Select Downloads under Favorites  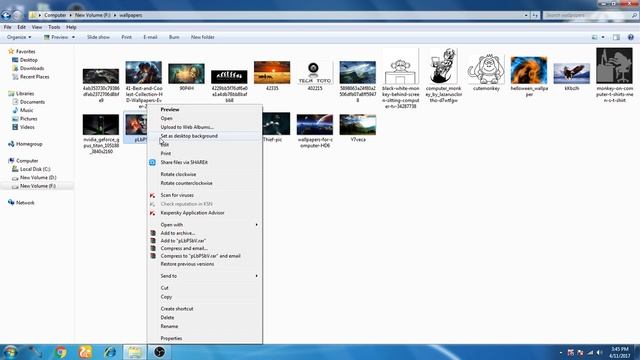[31, 69]
